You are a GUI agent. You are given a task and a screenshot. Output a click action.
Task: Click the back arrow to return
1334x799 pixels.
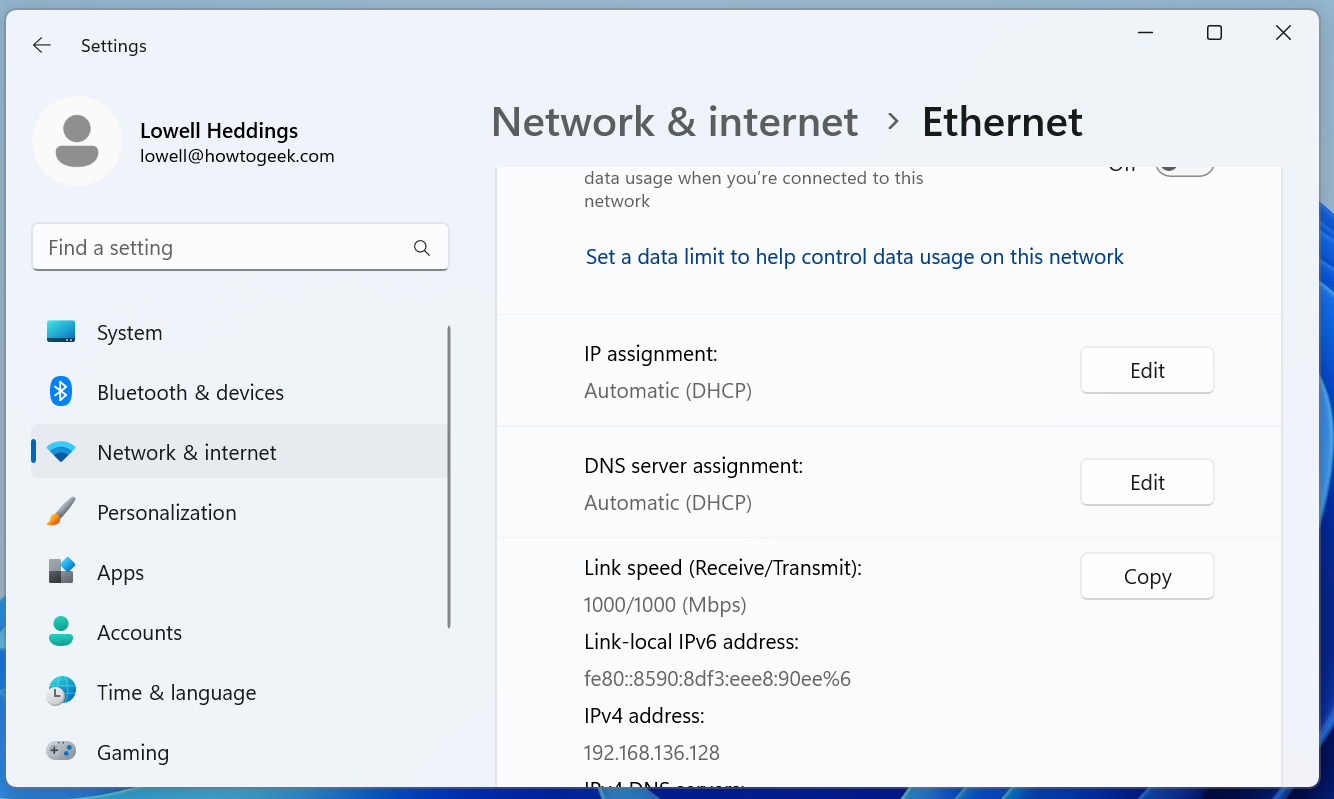point(41,45)
